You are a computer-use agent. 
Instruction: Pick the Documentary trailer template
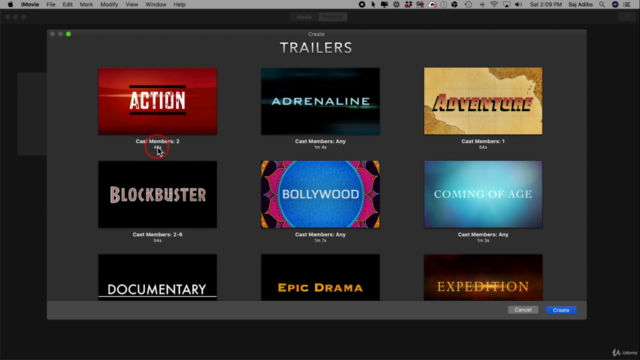click(158, 278)
